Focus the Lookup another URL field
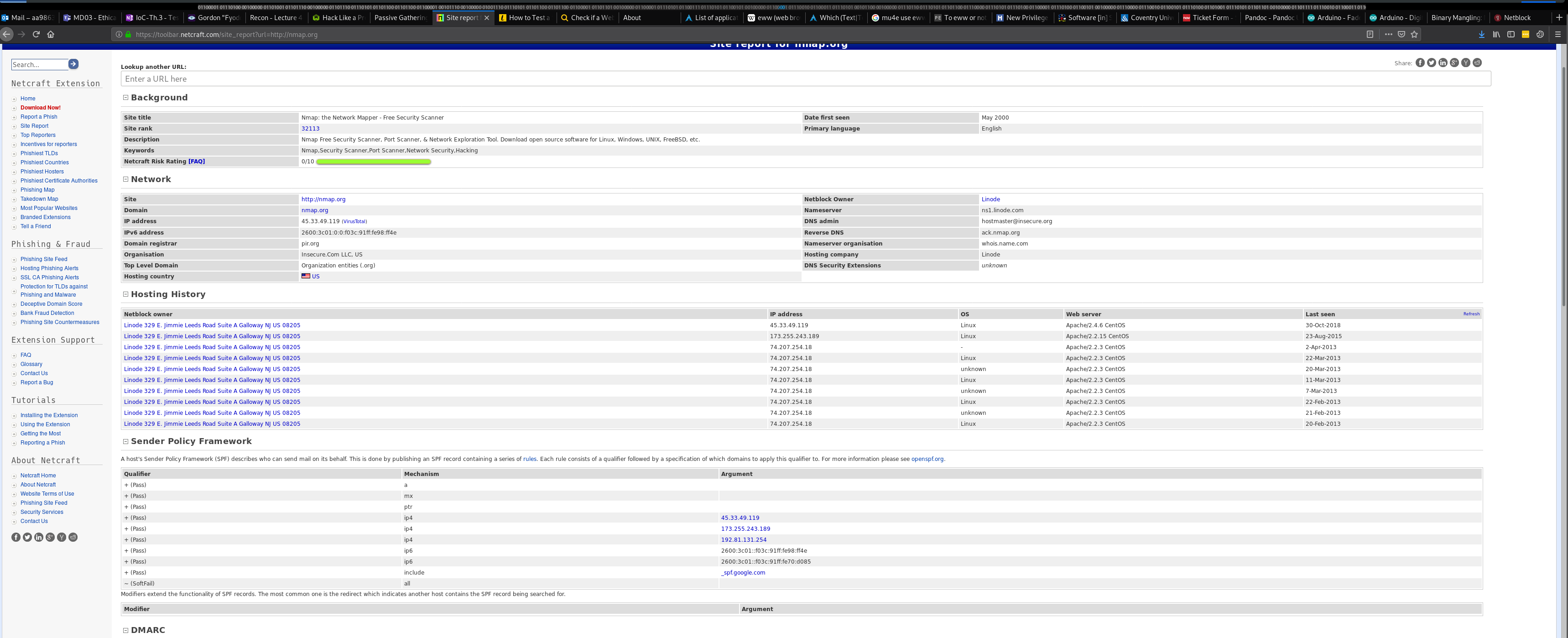The image size is (1568, 638). [x=806, y=79]
